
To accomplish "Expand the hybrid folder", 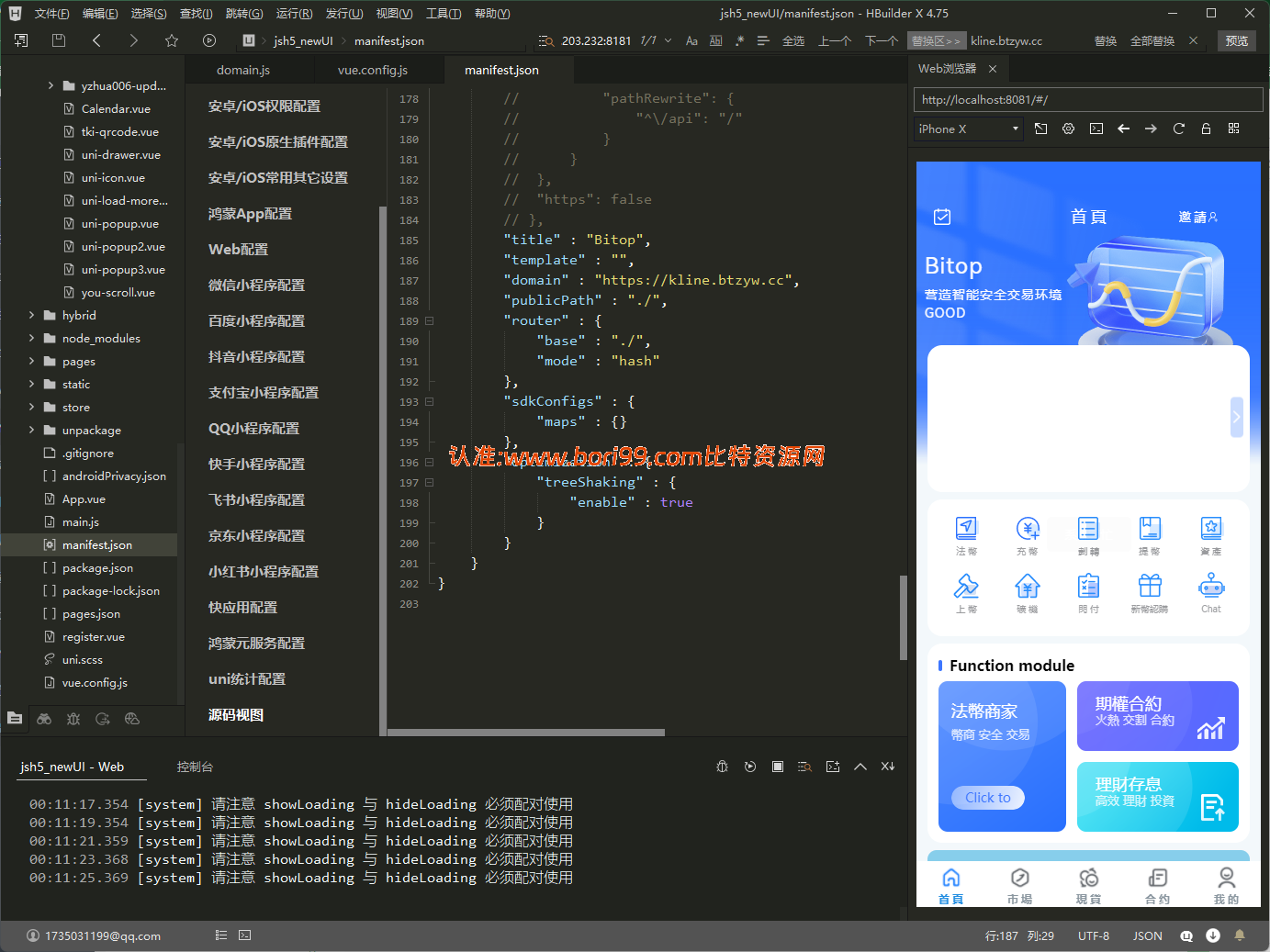I will [32, 315].
